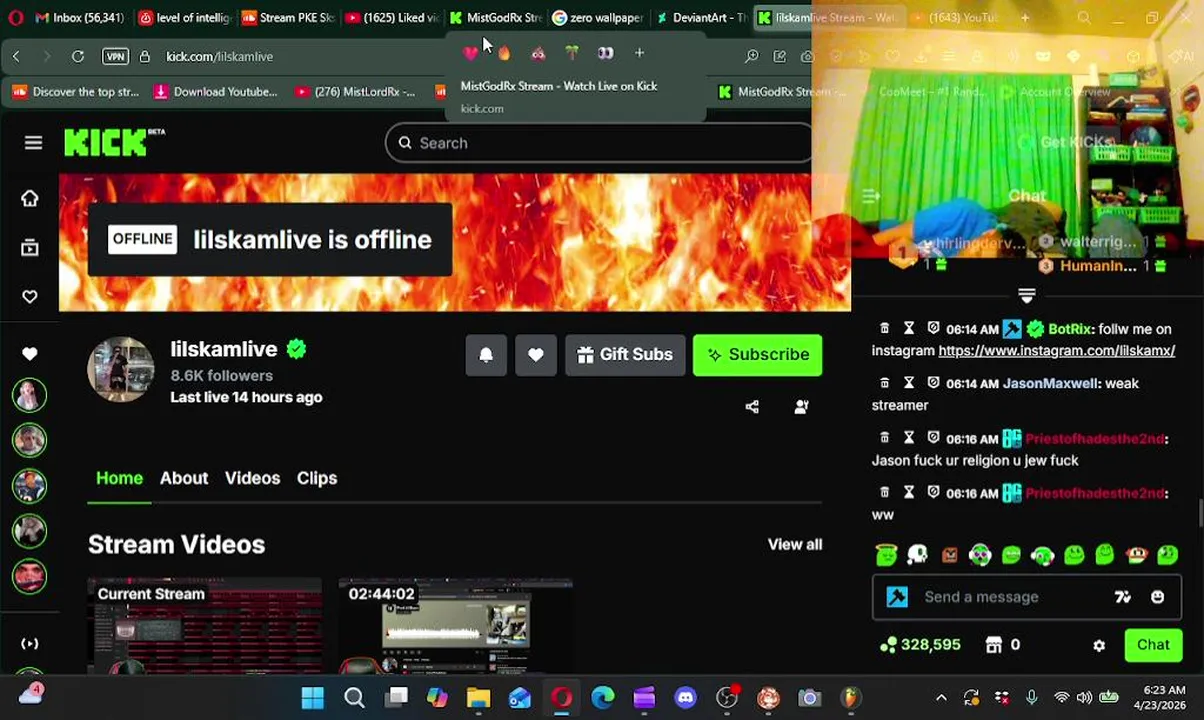
Task: Open the Videos tab
Action: 252,478
